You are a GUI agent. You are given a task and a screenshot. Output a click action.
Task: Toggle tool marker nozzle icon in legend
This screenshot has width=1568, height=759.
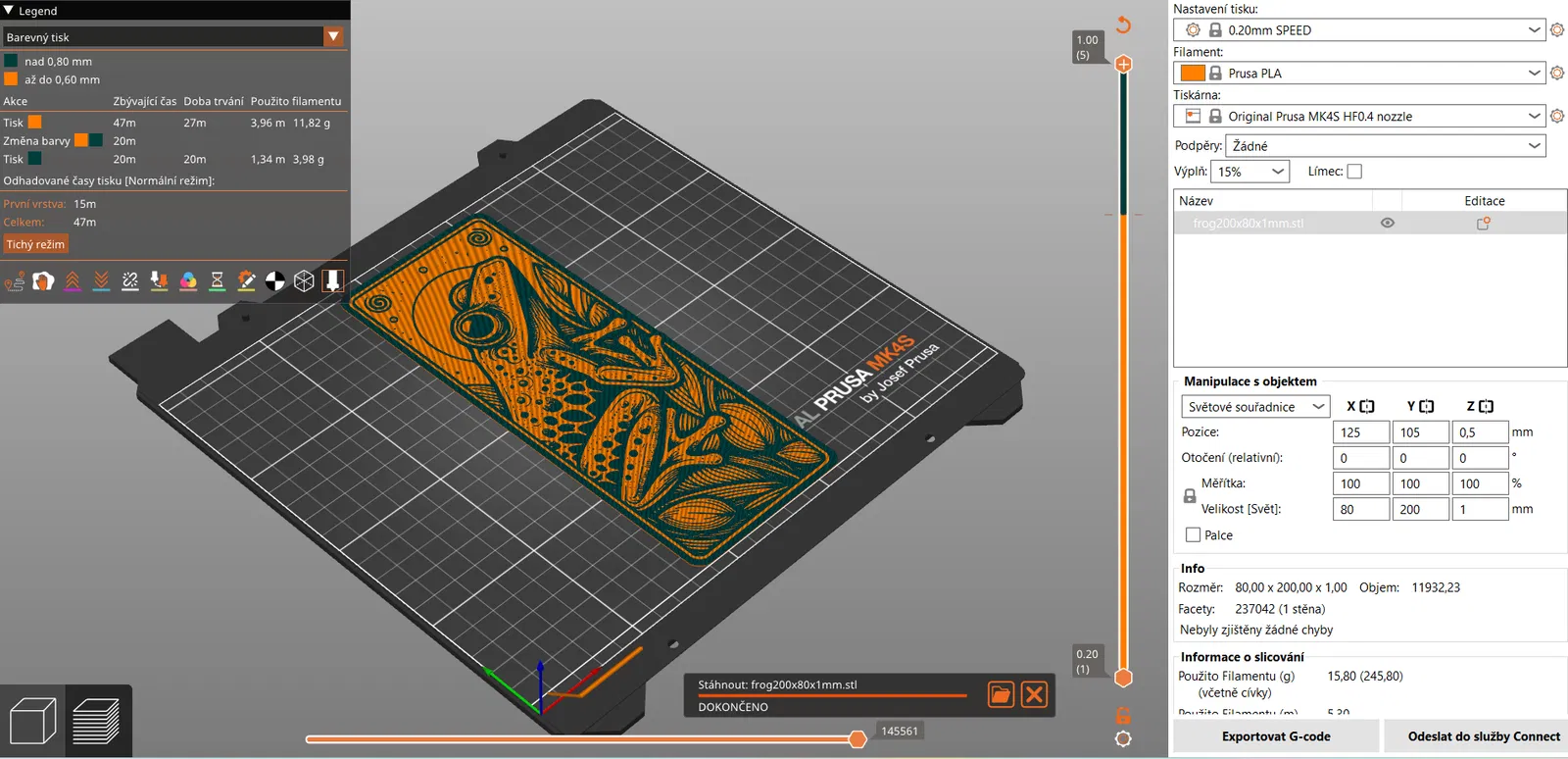click(x=333, y=281)
